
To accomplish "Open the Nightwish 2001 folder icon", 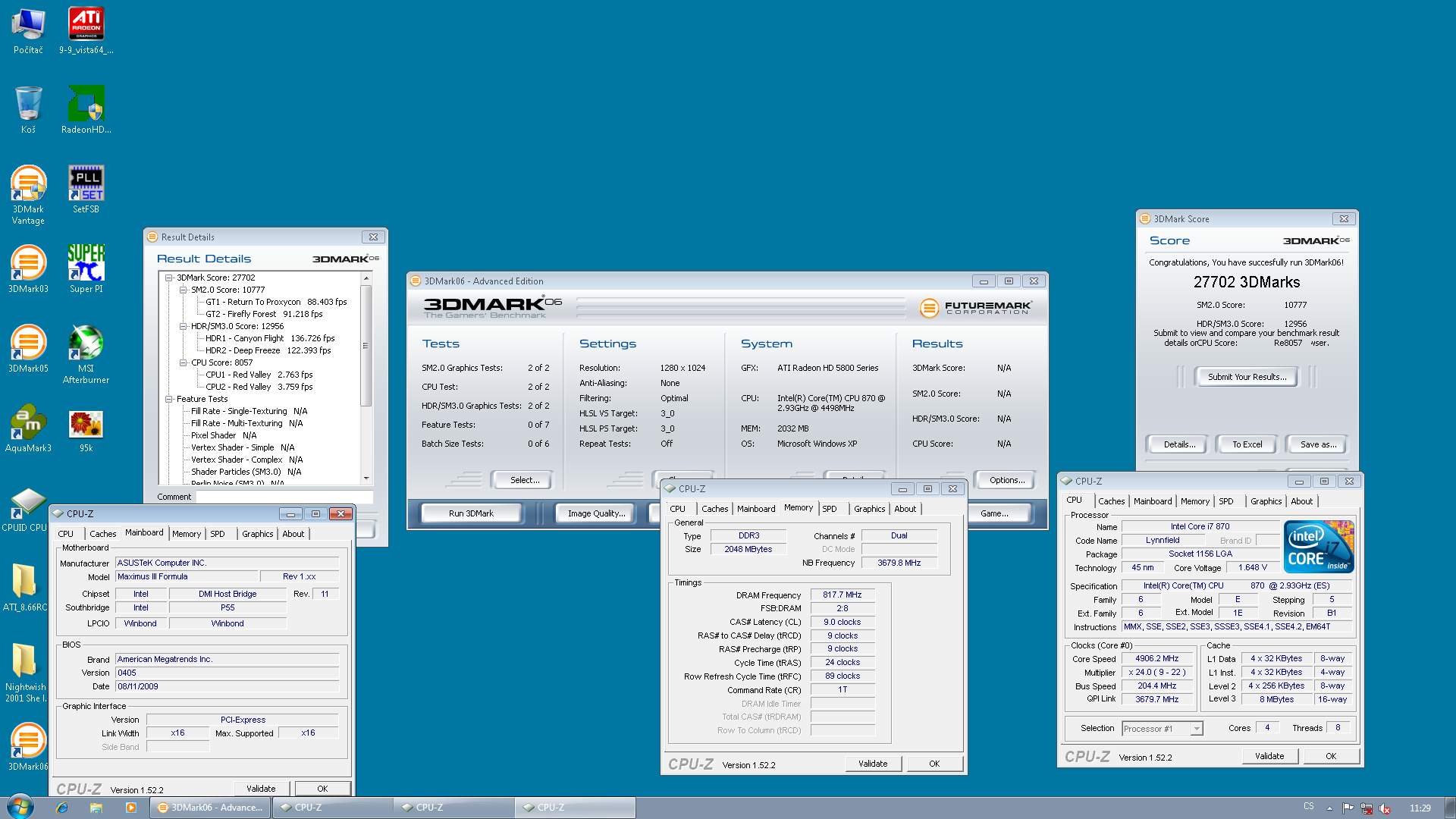I will coord(24,673).
